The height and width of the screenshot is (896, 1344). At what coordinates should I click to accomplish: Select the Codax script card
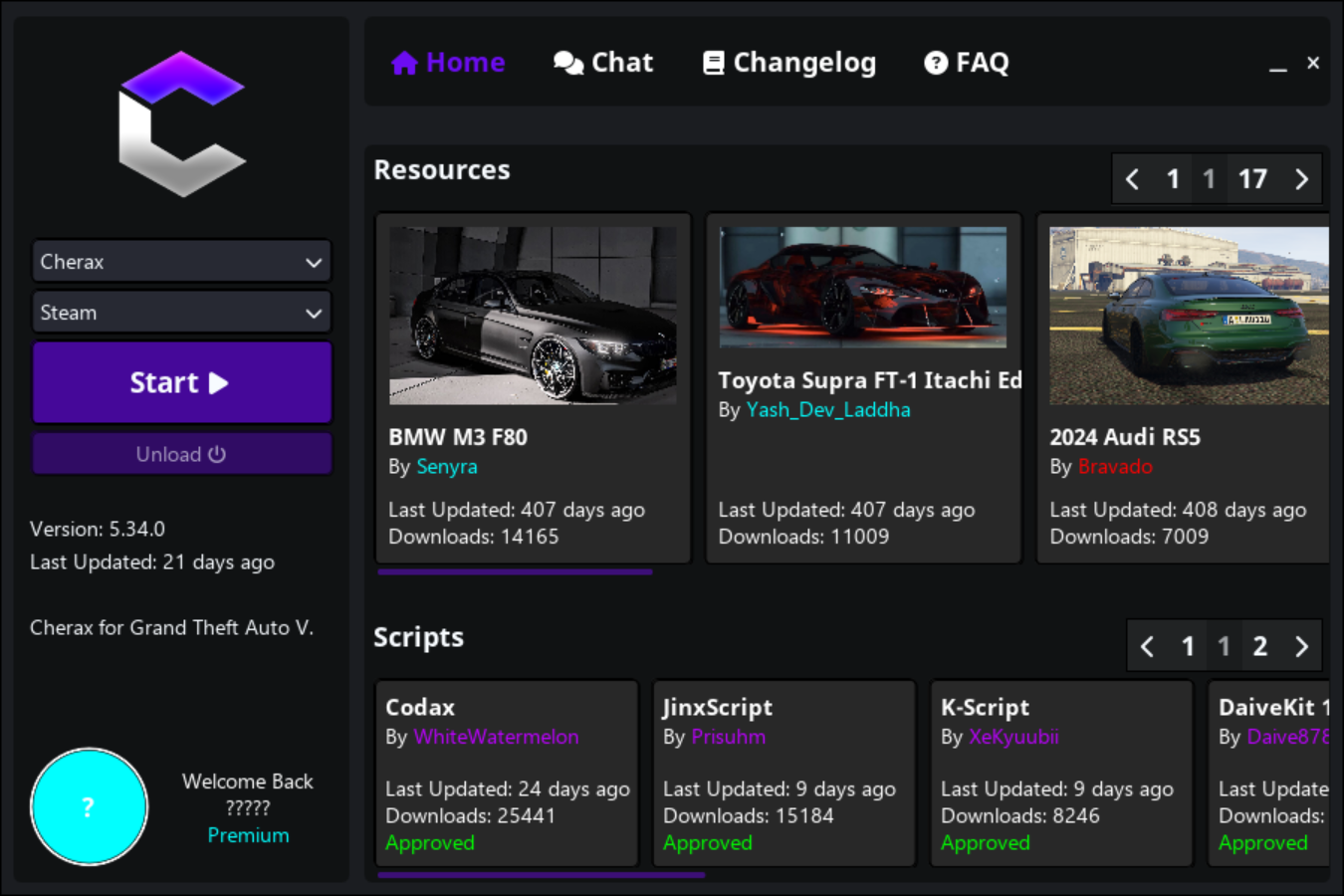(x=506, y=773)
